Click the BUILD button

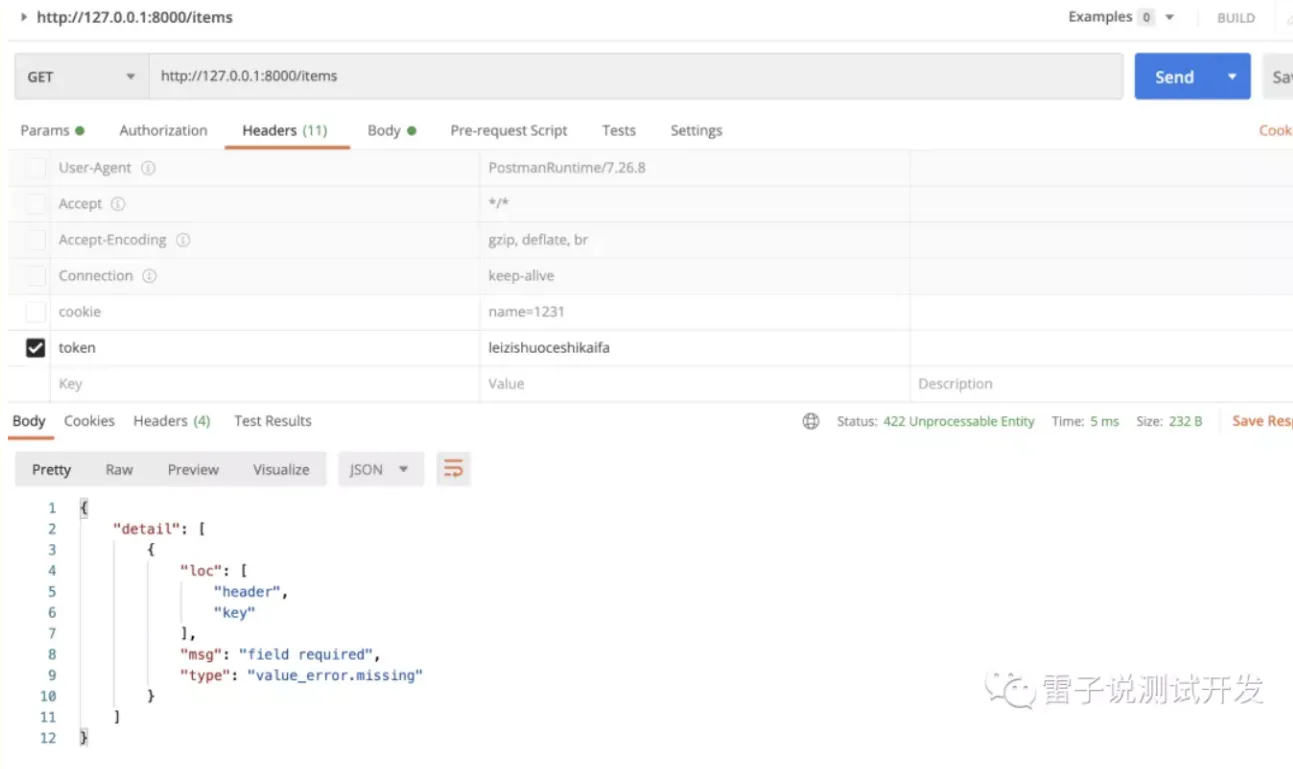(x=1236, y=18)
